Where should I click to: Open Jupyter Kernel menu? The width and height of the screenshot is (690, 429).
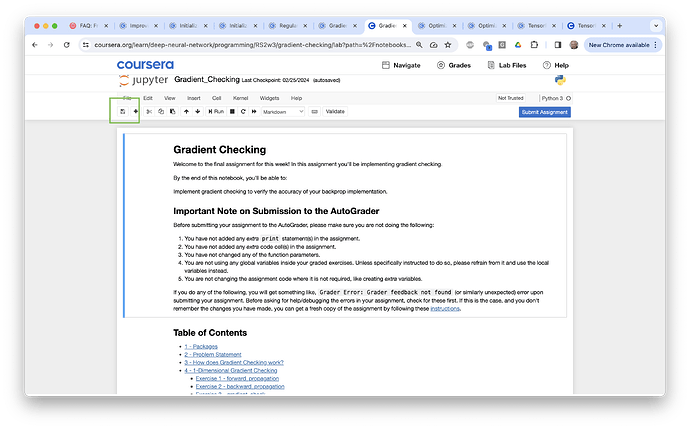pos(240,98)
